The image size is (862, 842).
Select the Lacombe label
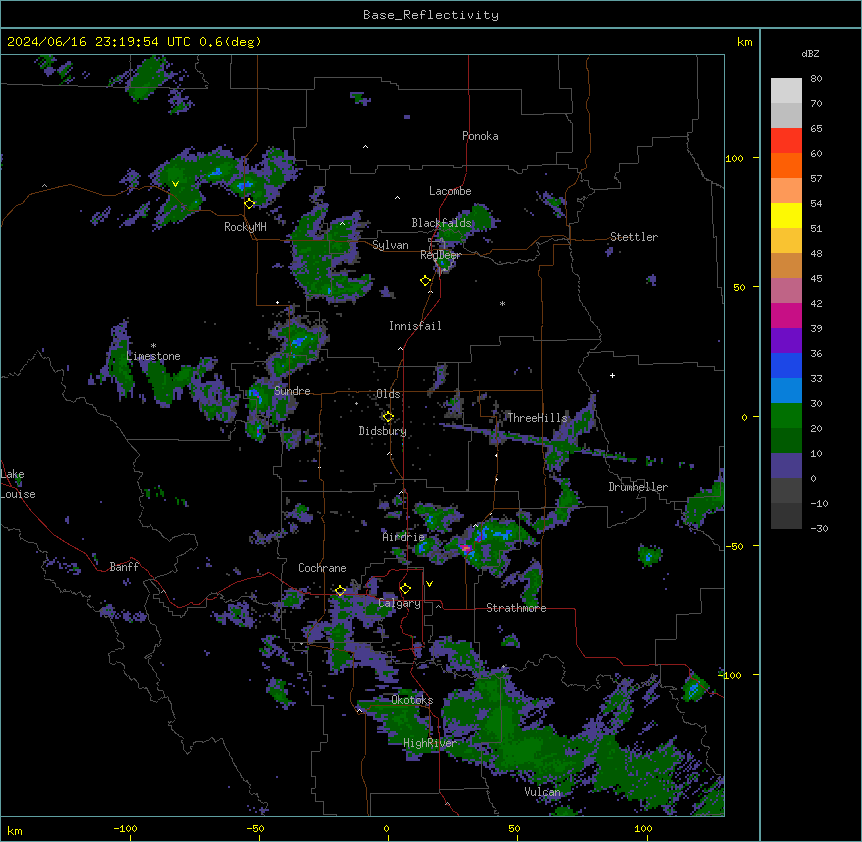click(x=450, y=191)
